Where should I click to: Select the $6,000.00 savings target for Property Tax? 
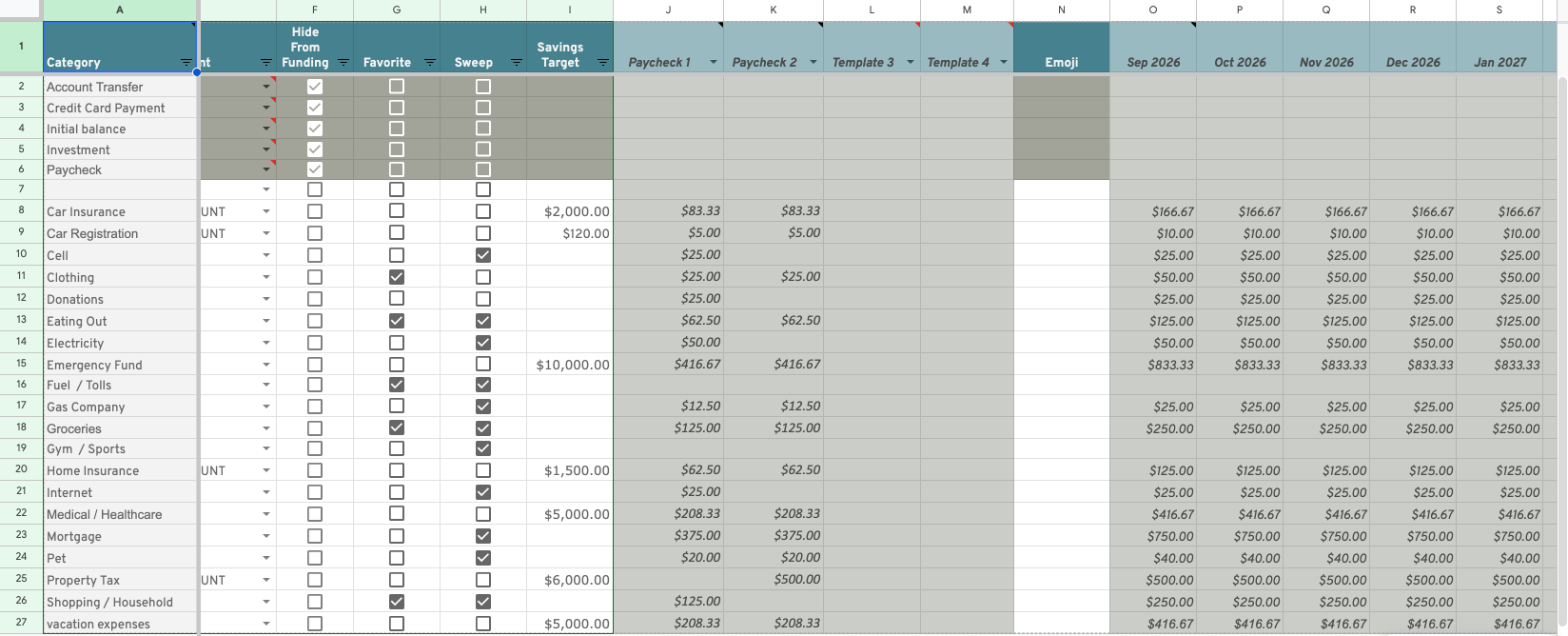coord(570,580)
